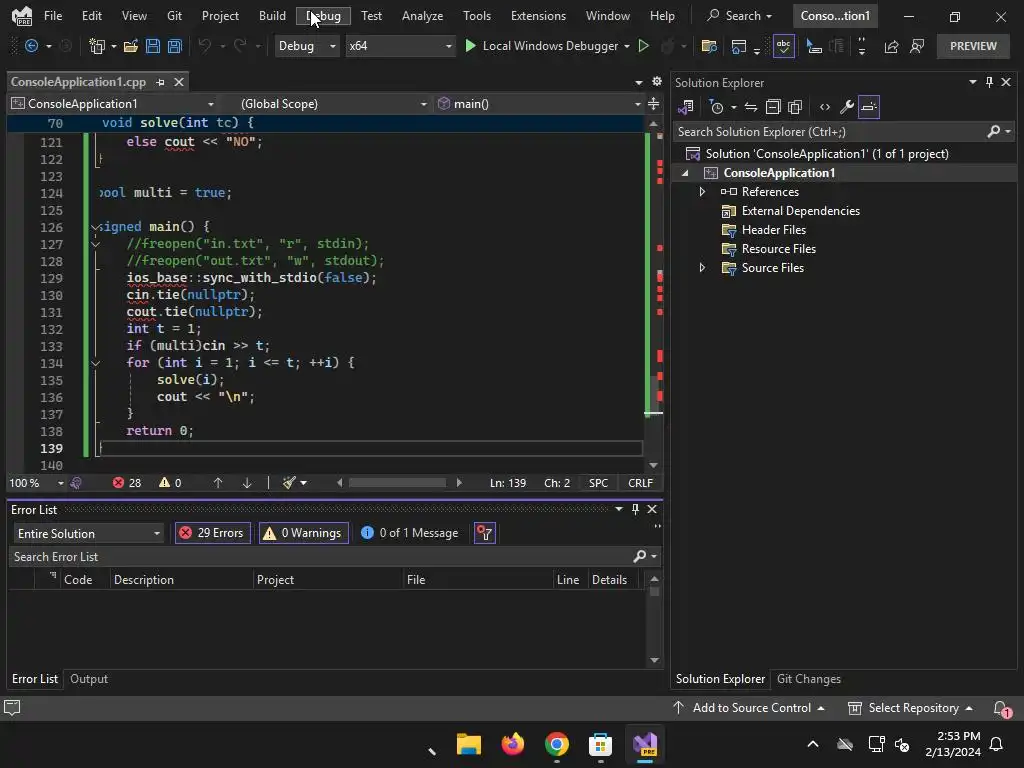This screenshot has width=1024, height=768.
Task: Open the Debug configuration dropdown
Action: pos(307,46)
